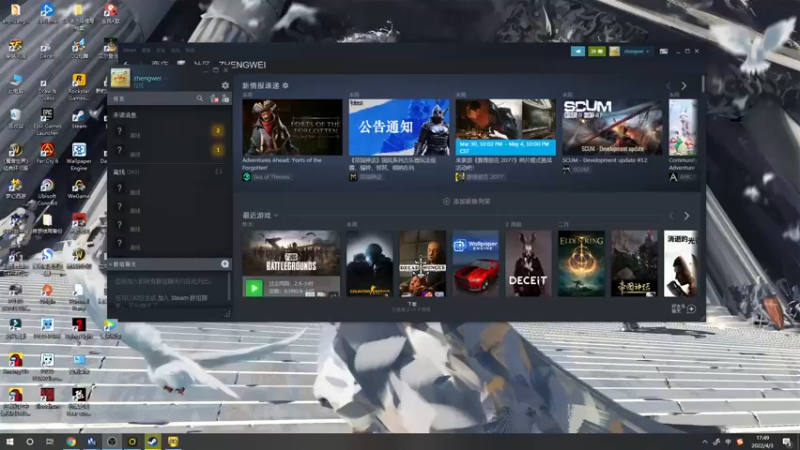Open the Games menu in Steam menu bar
800x450 pixels.
(x=176, y=50)
